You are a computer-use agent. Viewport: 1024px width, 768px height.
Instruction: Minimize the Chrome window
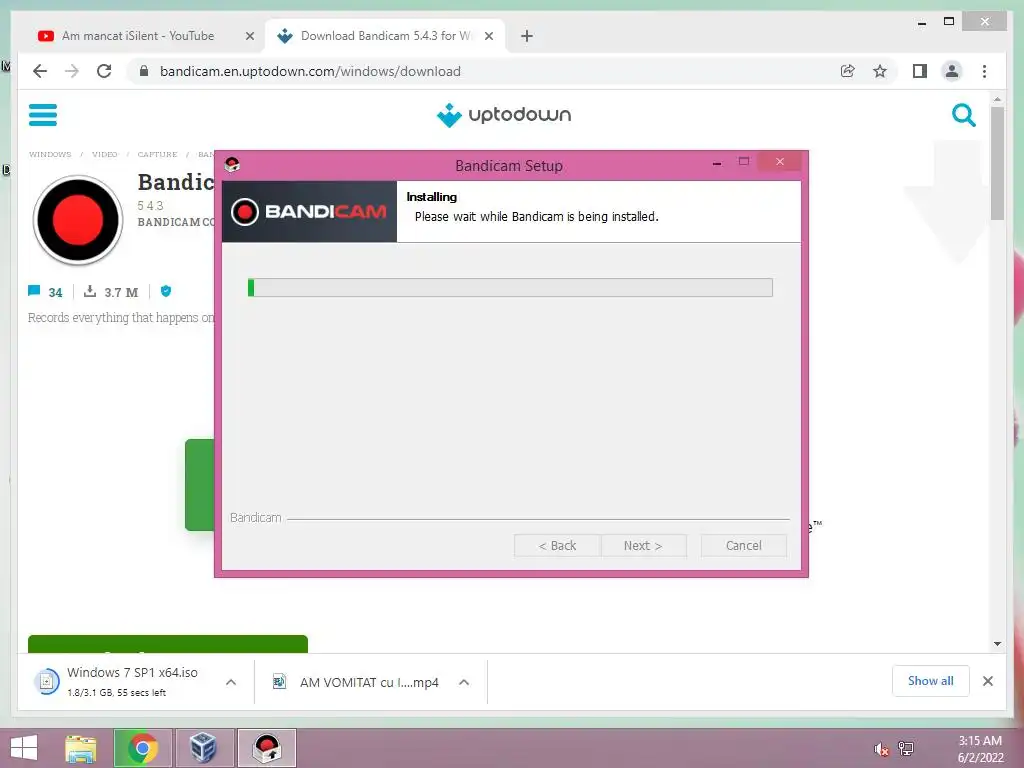coord(921,22)
